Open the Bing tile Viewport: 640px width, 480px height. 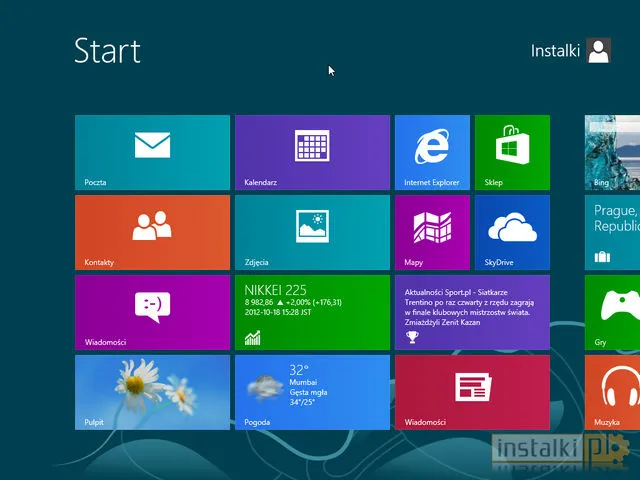(612, 152)
